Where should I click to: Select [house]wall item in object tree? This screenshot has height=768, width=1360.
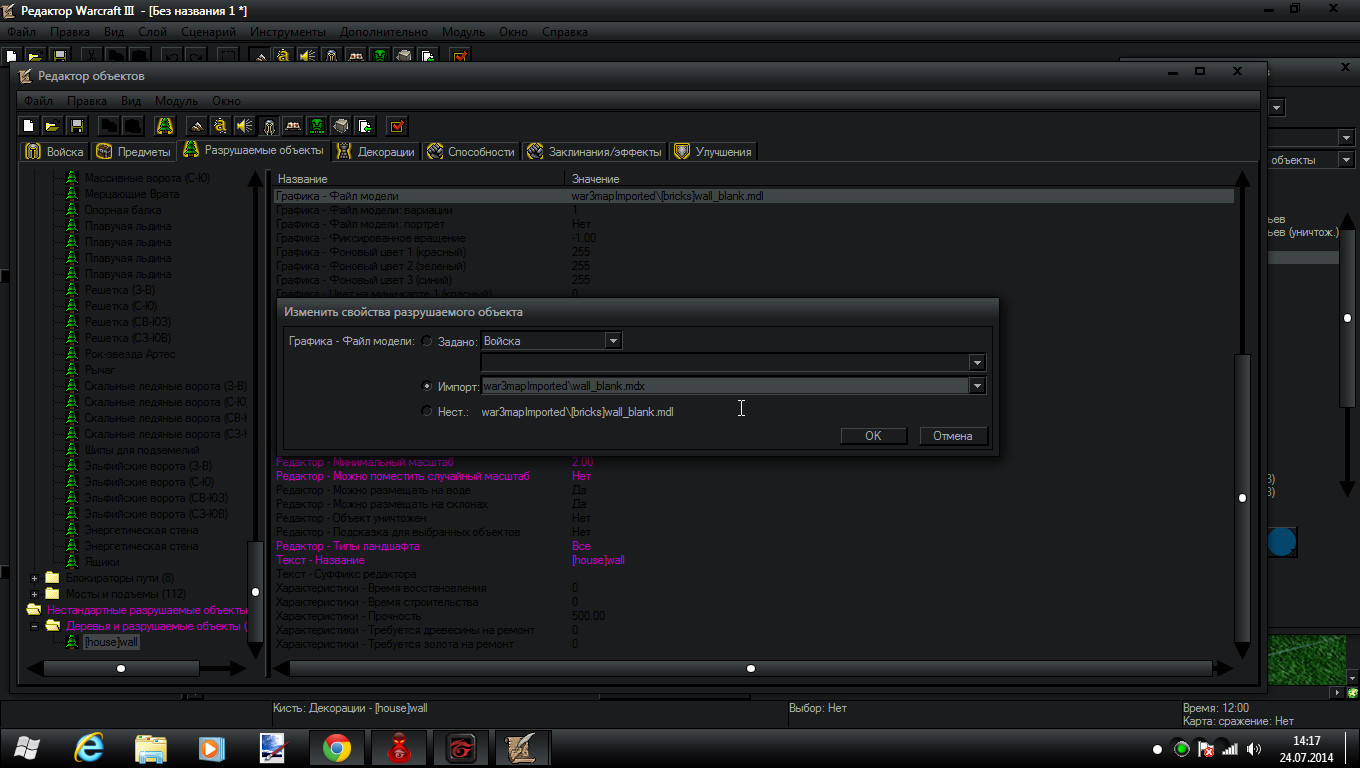pos(111,642)
